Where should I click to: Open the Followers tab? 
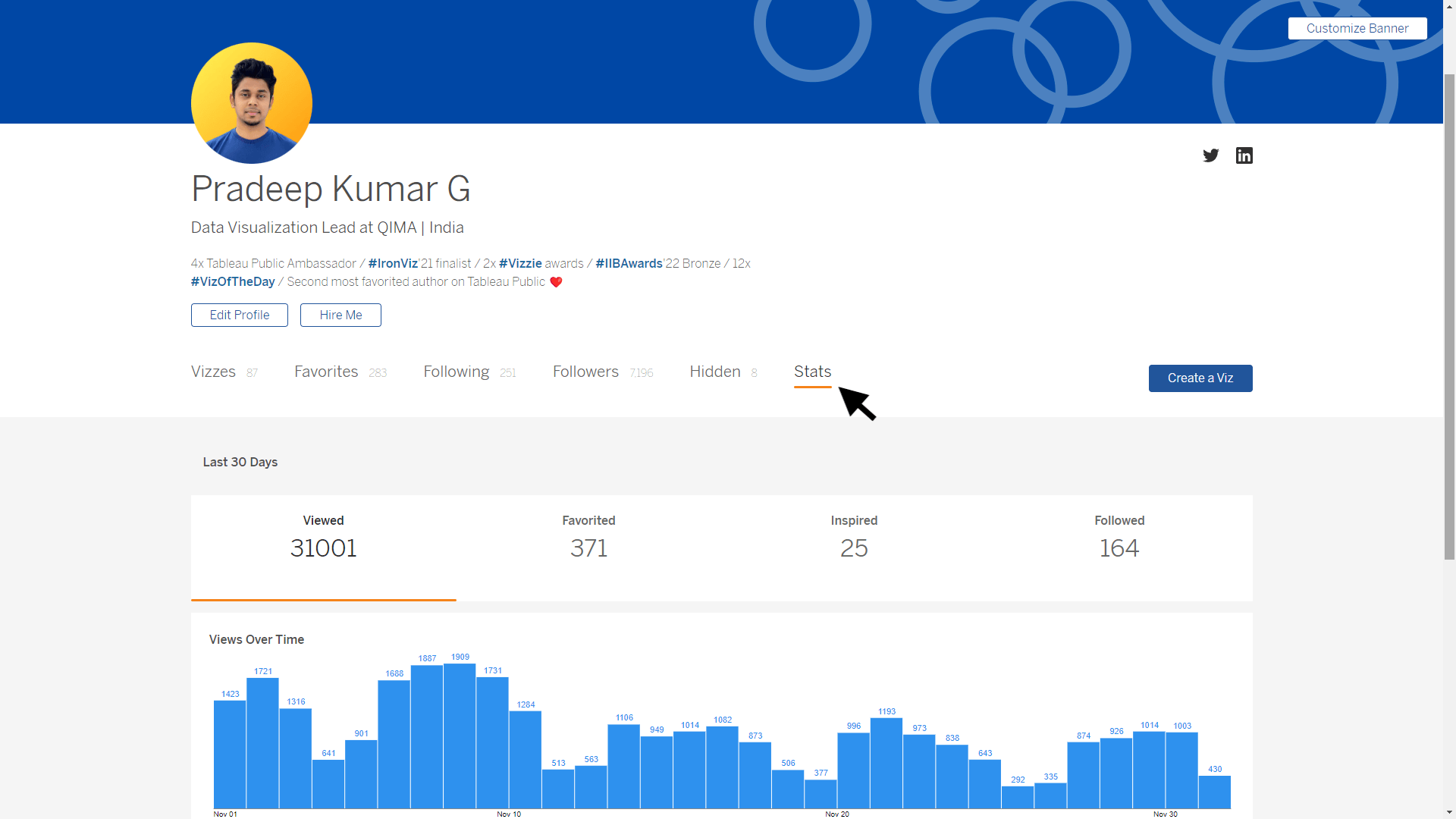pyautogui.click(x=585, y=372)
